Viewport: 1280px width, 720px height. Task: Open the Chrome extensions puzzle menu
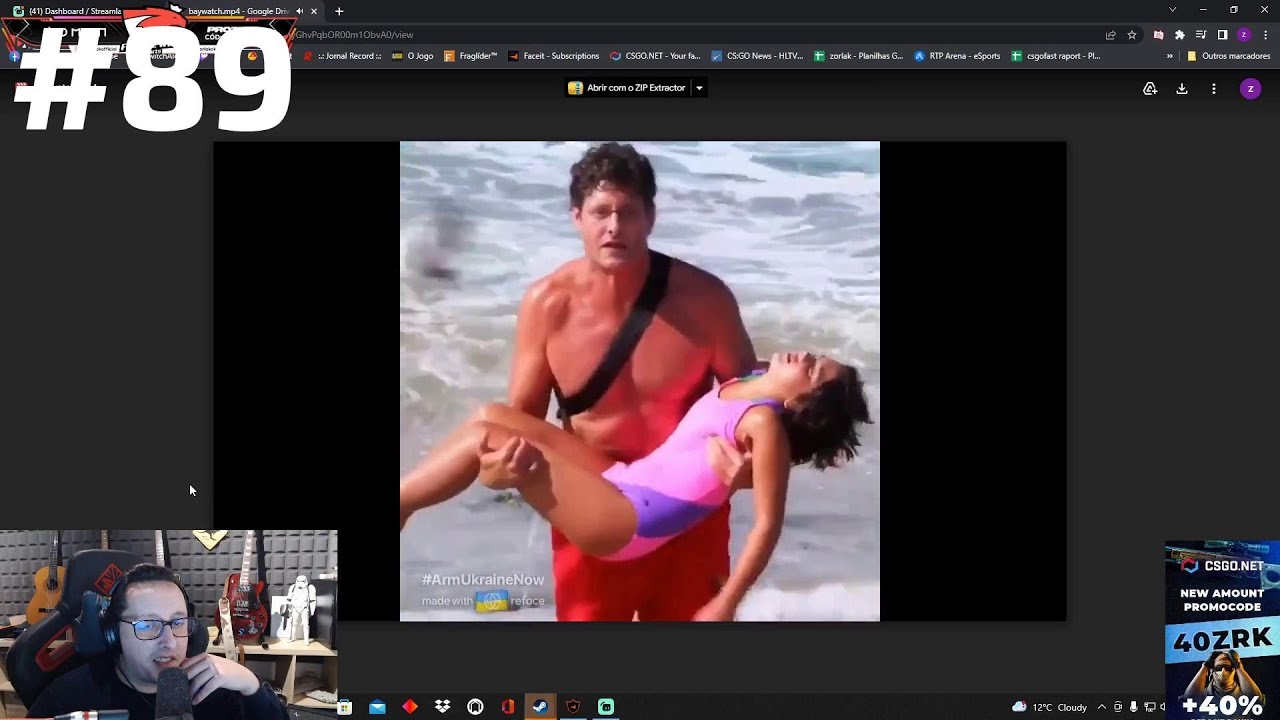point(1180,35)
